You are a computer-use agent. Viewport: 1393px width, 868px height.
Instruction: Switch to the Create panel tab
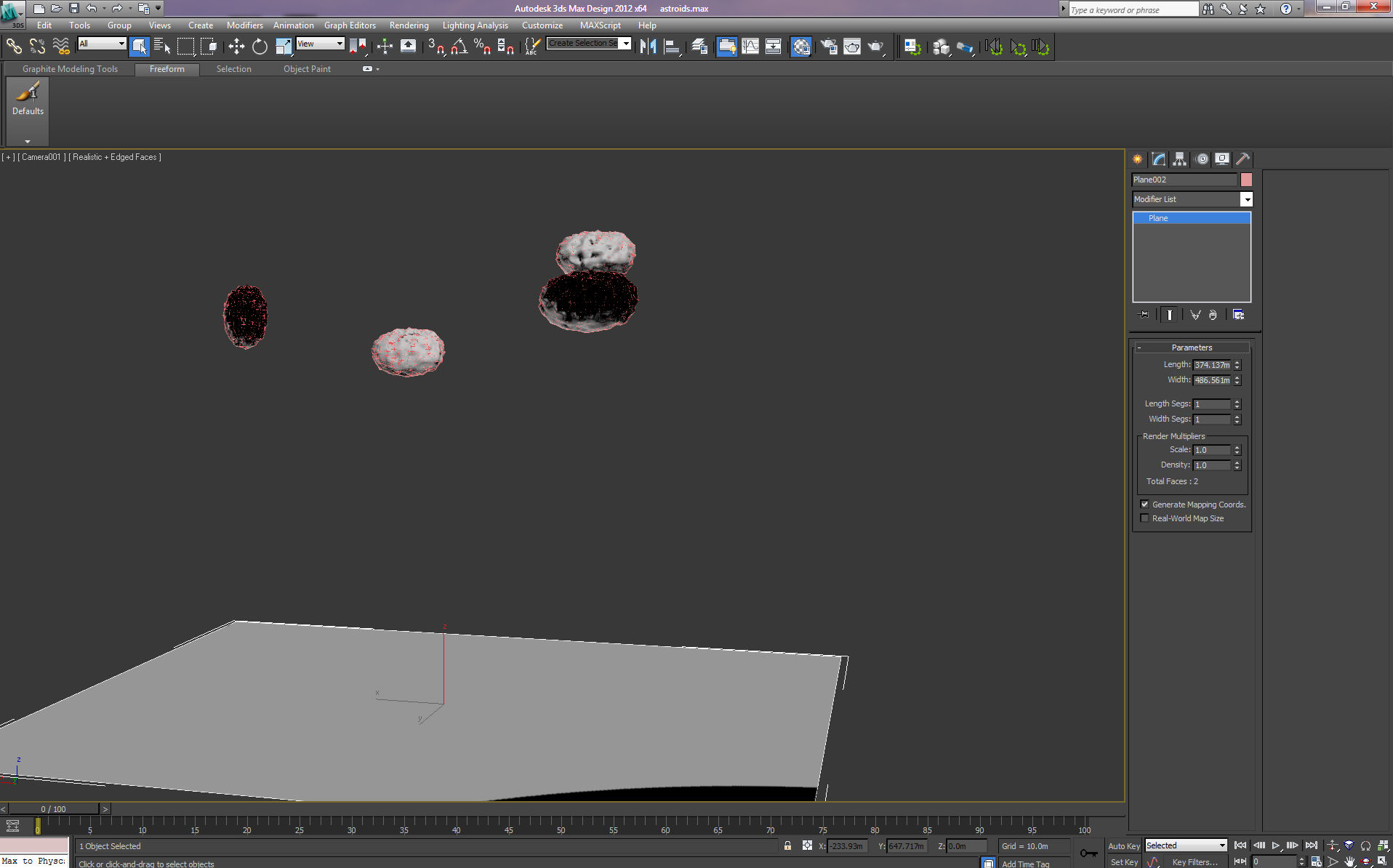click(x=1138, y=159)
